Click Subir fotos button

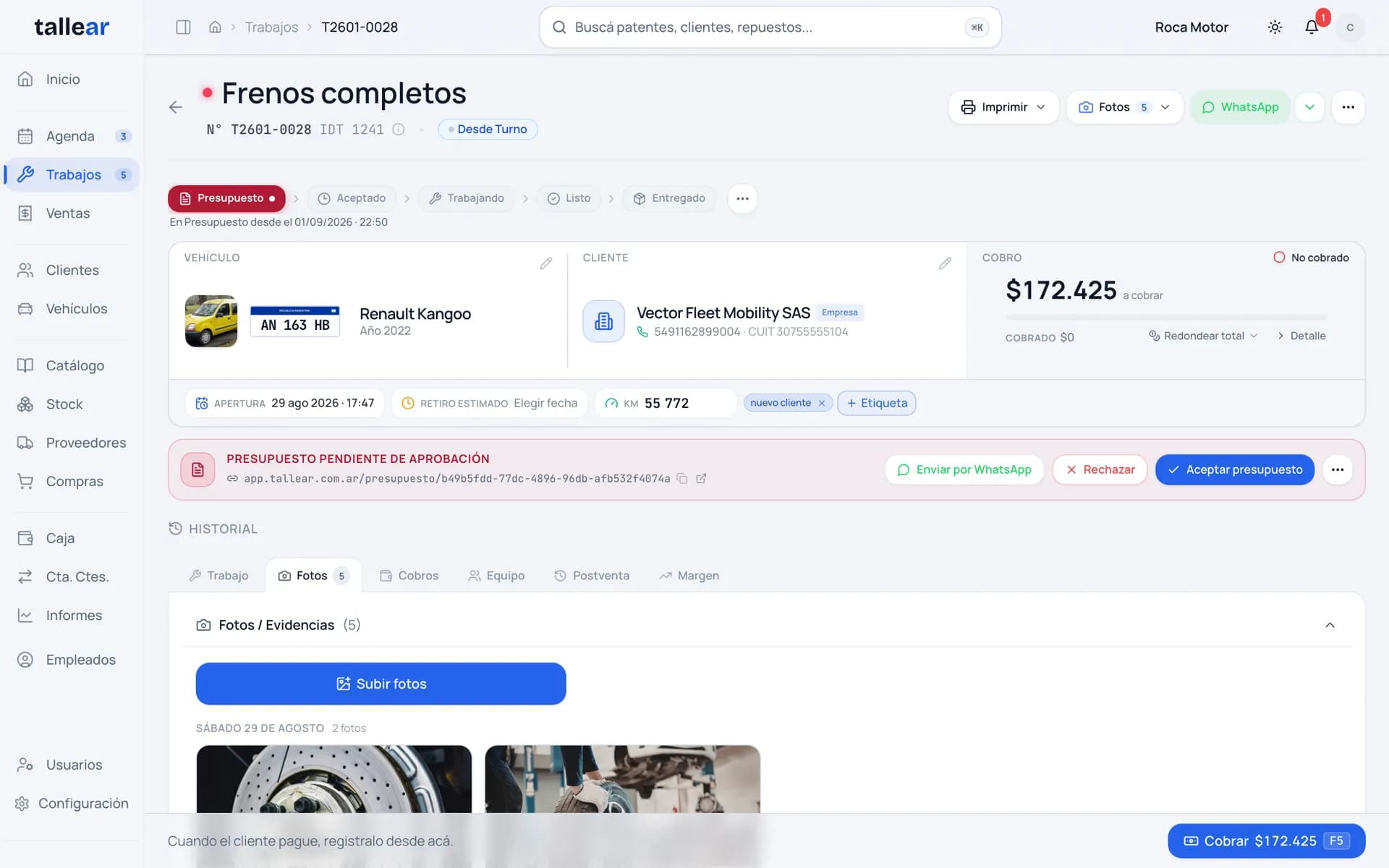pyautogui.click(x=381, y=684)
